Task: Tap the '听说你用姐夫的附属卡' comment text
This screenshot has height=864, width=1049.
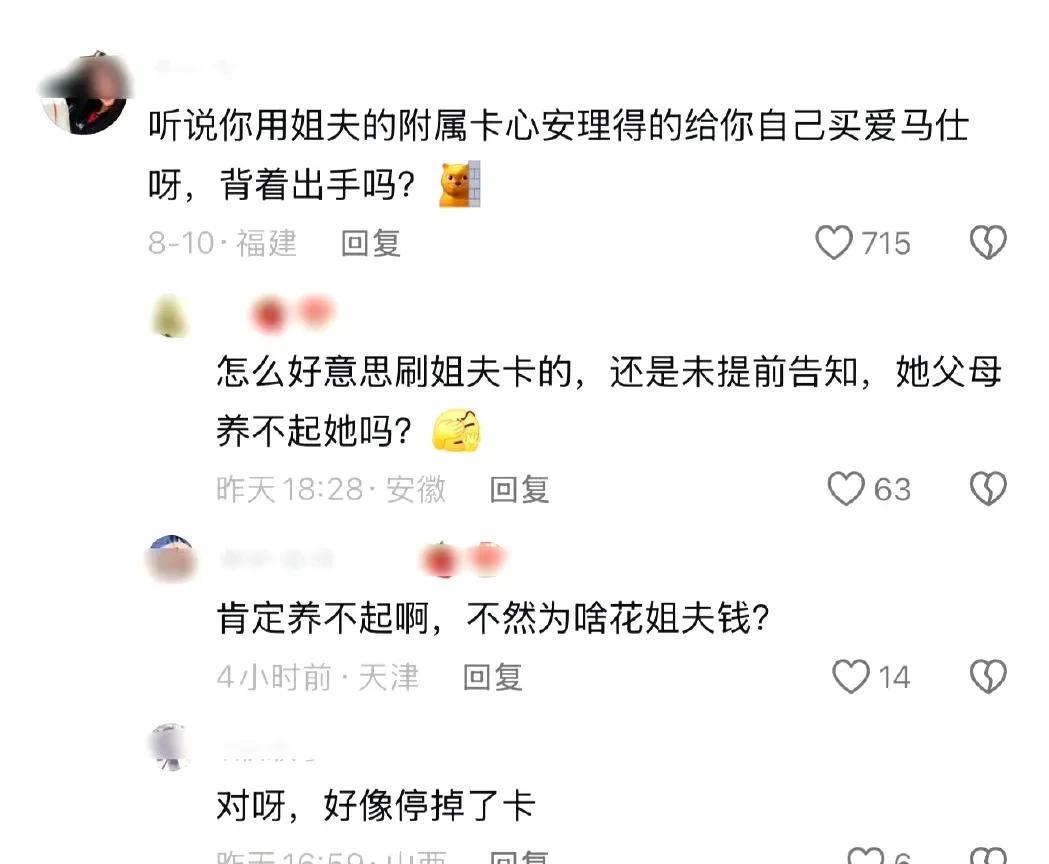Action: point(558,155)
